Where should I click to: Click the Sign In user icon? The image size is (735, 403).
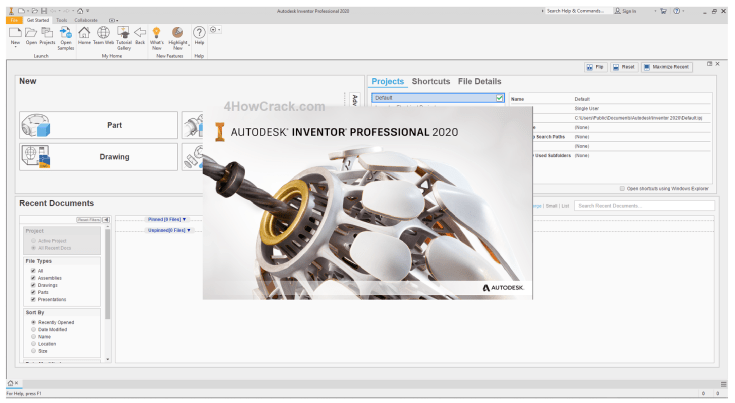tap(618, 11)
